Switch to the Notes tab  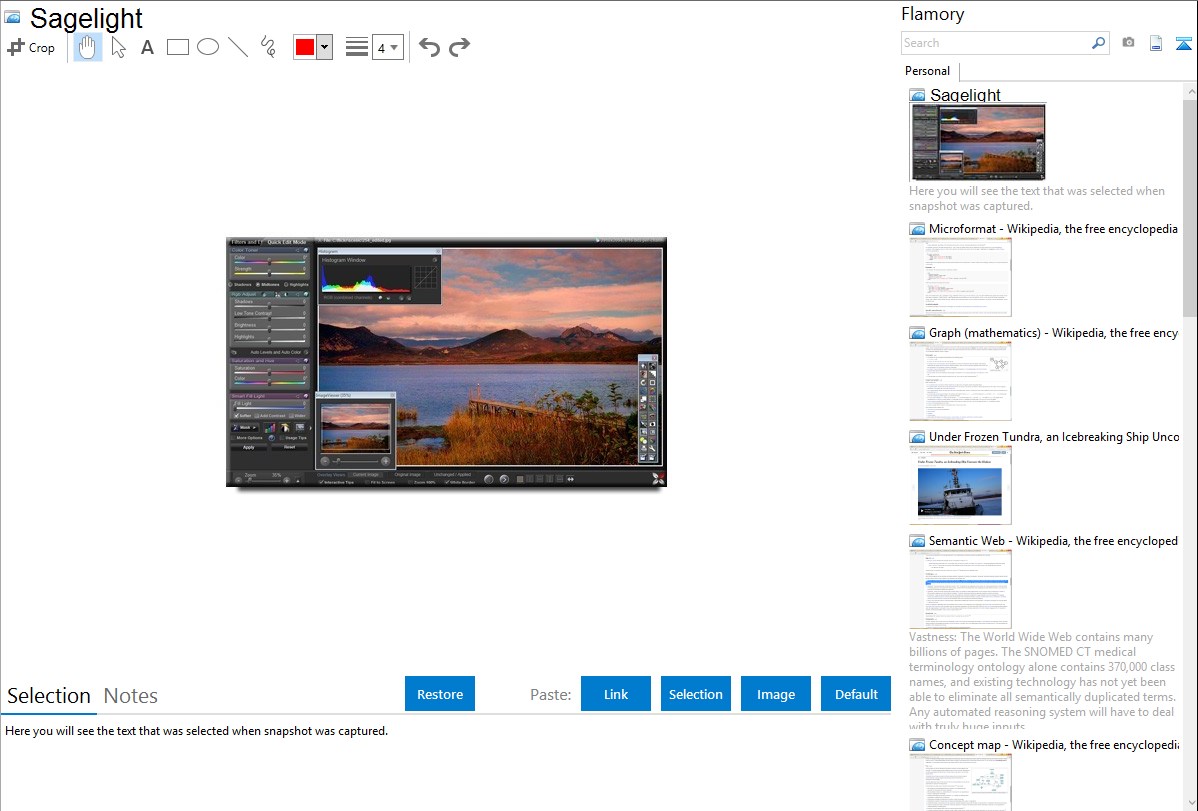tap(131, 696)
